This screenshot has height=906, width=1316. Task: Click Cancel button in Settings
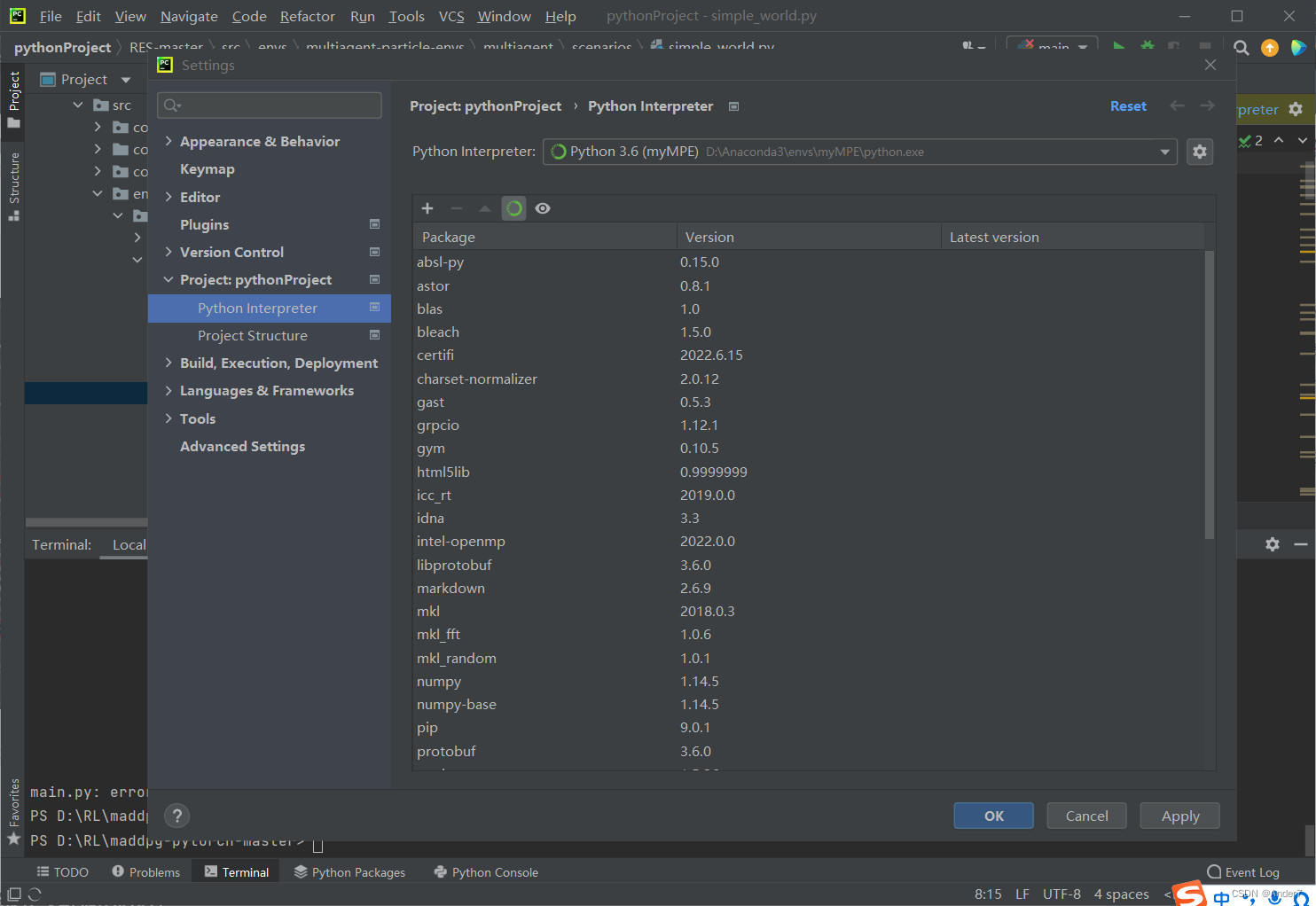pyautogui.click(x=1087, y=816)
